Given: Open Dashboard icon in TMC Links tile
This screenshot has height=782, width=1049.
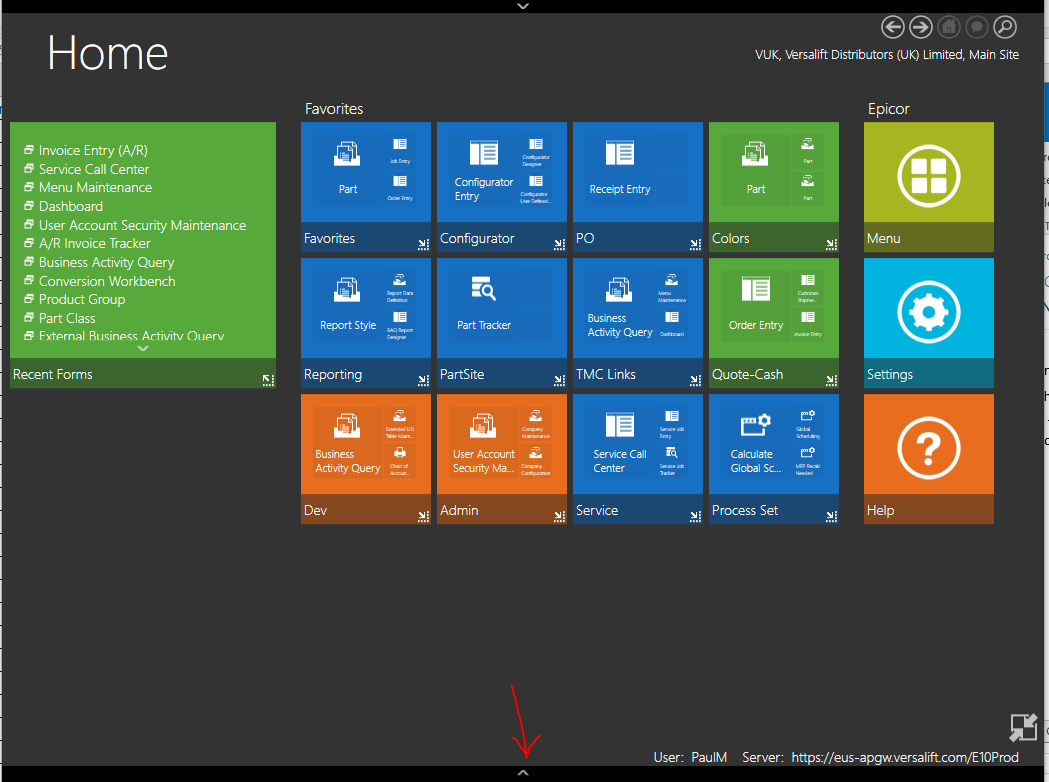Looking at the screenshot, I should coord(672,324).
